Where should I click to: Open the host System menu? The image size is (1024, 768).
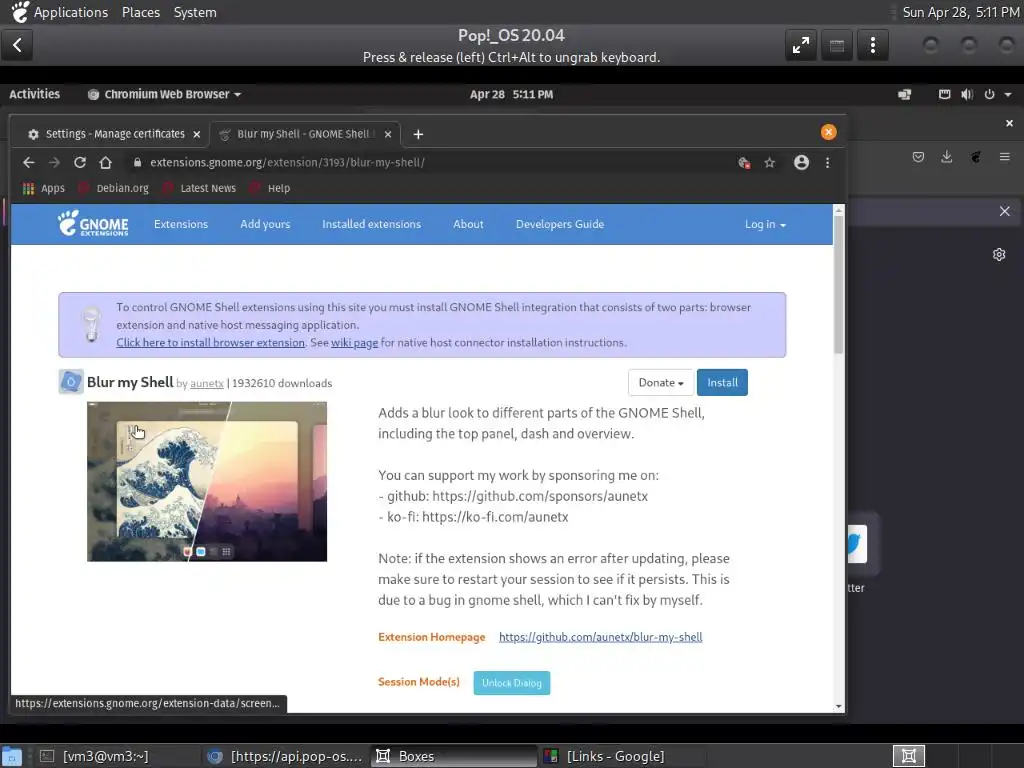point(195,12)
